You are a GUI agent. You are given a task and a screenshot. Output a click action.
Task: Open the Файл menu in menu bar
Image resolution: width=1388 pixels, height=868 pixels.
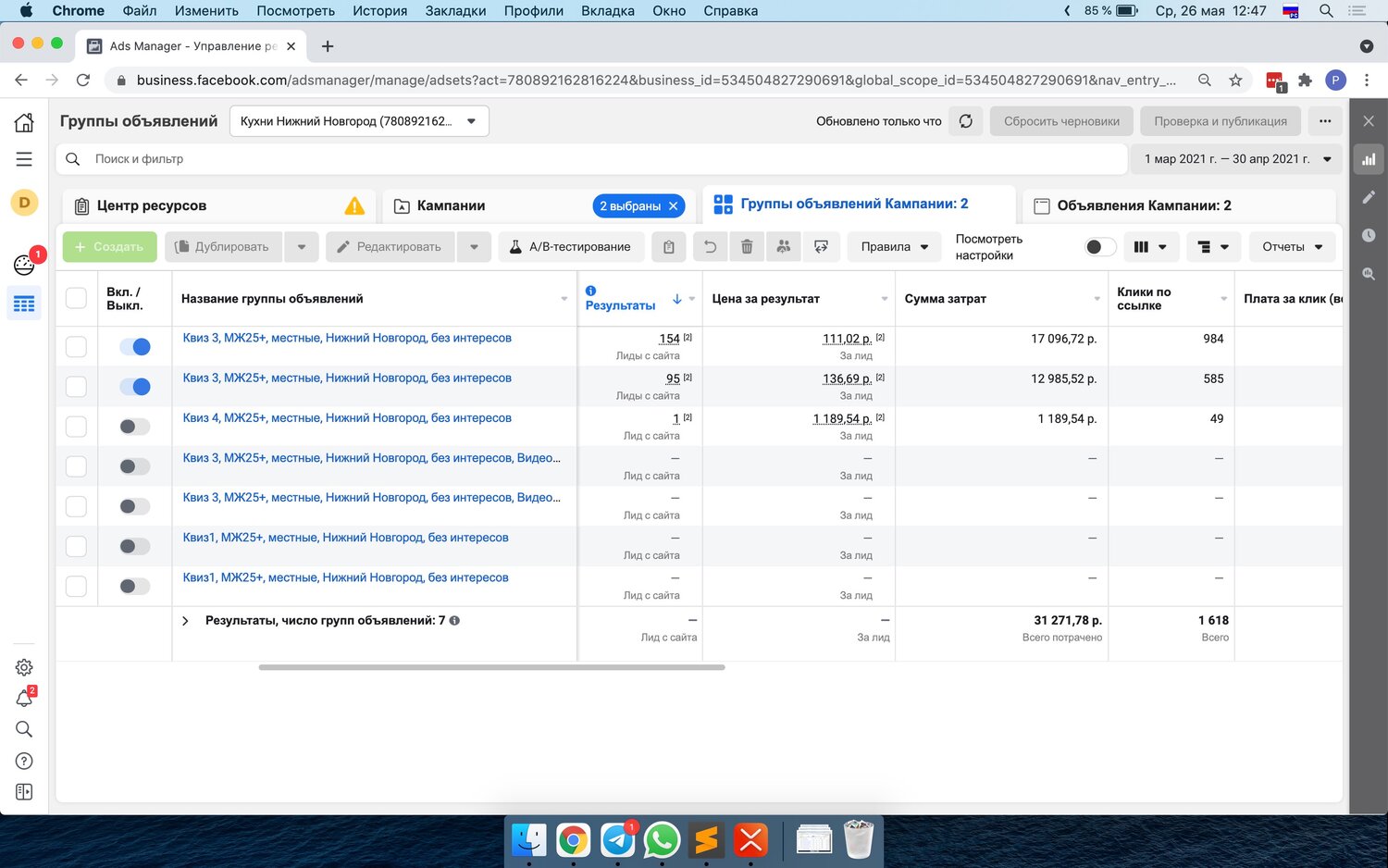tap(139, 11)
